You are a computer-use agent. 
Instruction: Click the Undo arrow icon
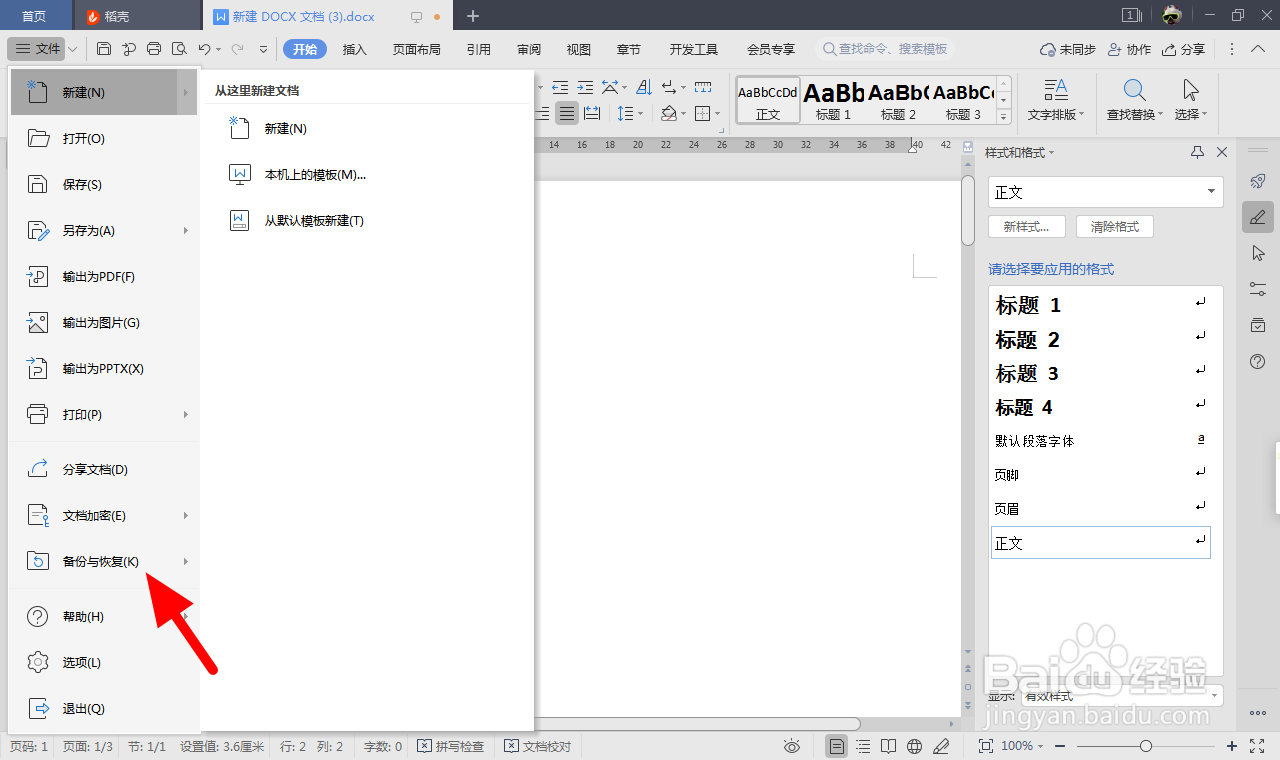point(204,49)
